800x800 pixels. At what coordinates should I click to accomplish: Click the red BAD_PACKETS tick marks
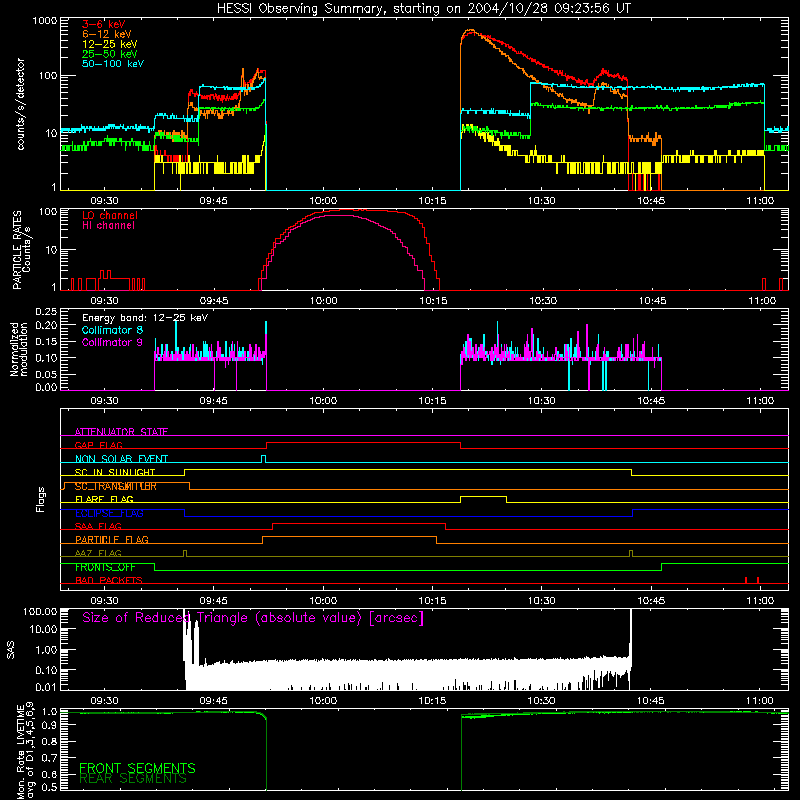752,580
